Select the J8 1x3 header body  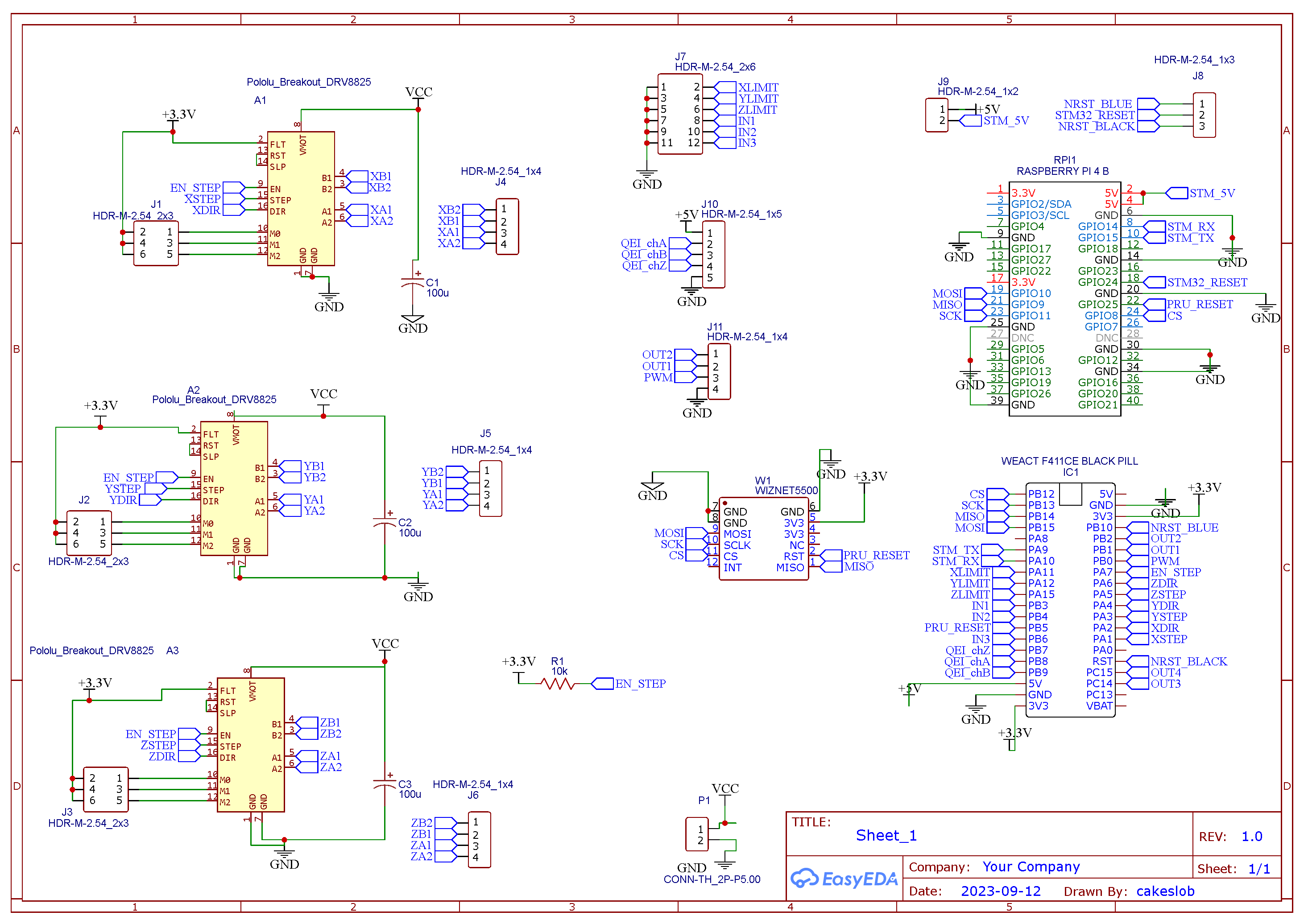(x=1204, y=115)
